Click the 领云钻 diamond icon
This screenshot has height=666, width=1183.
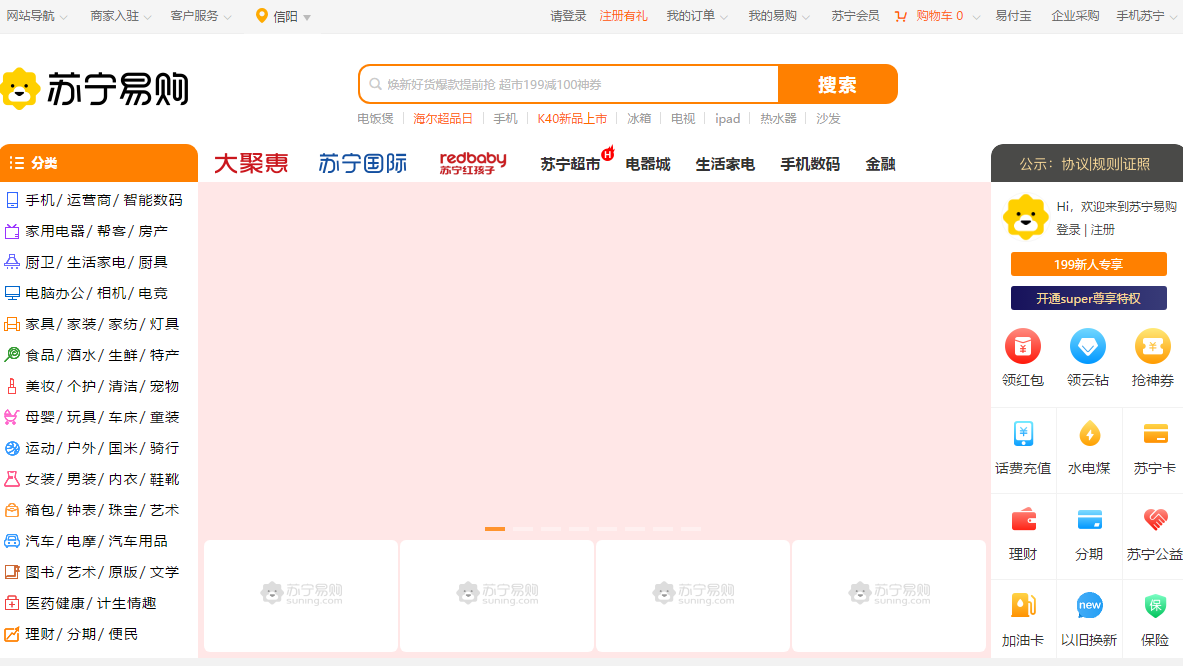(1087, 347)
